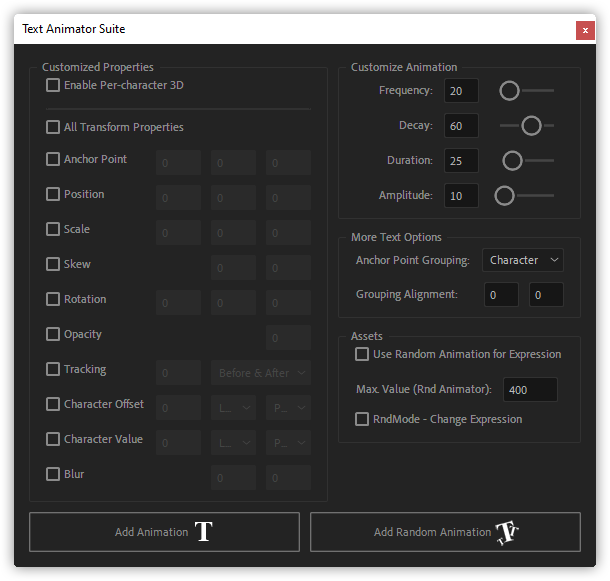Open the Tracking Before & After dropdown
Viewport: 610px width, 581px height.
click(261, 373)
